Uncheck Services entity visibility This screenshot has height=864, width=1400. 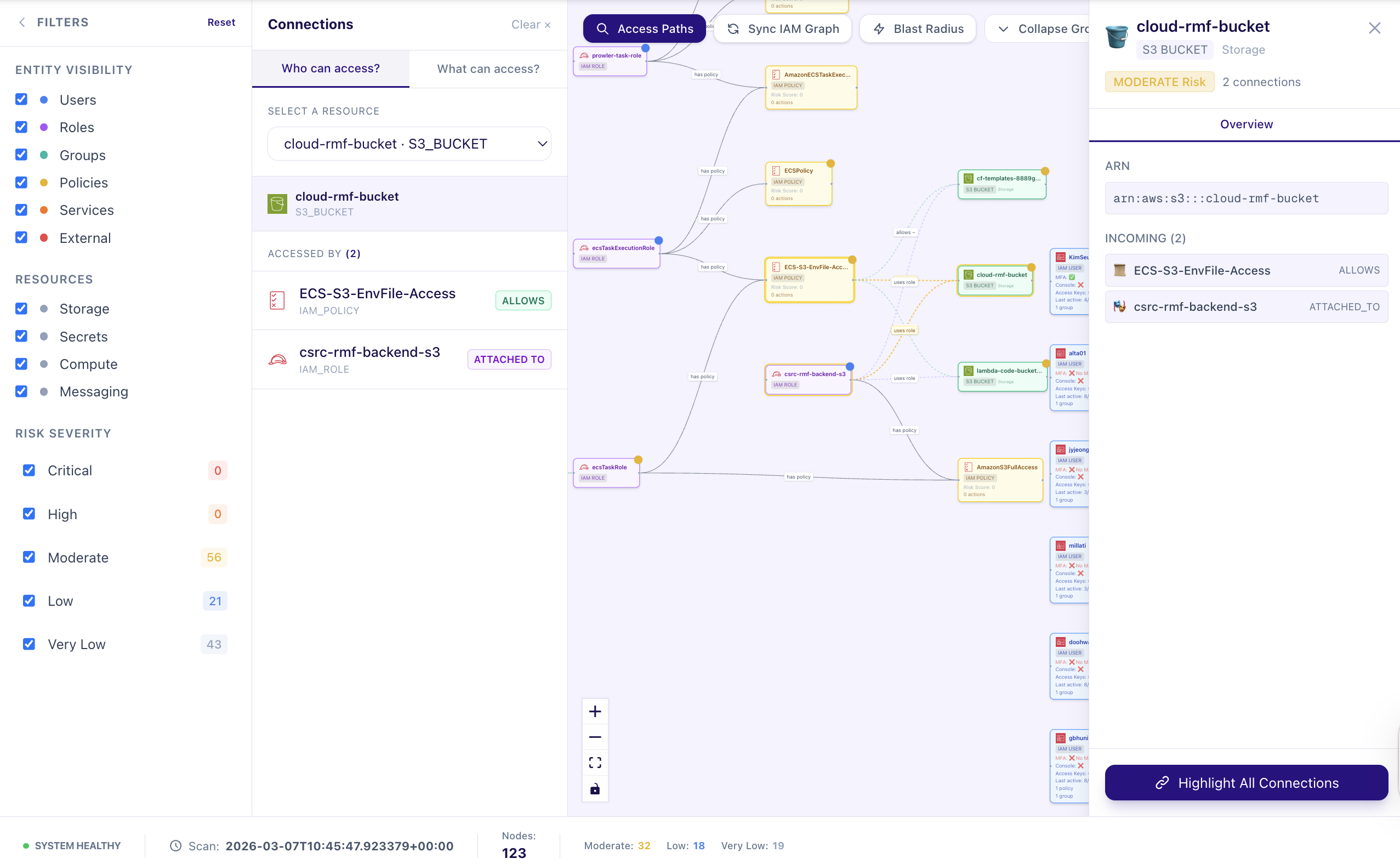point(21,210)
